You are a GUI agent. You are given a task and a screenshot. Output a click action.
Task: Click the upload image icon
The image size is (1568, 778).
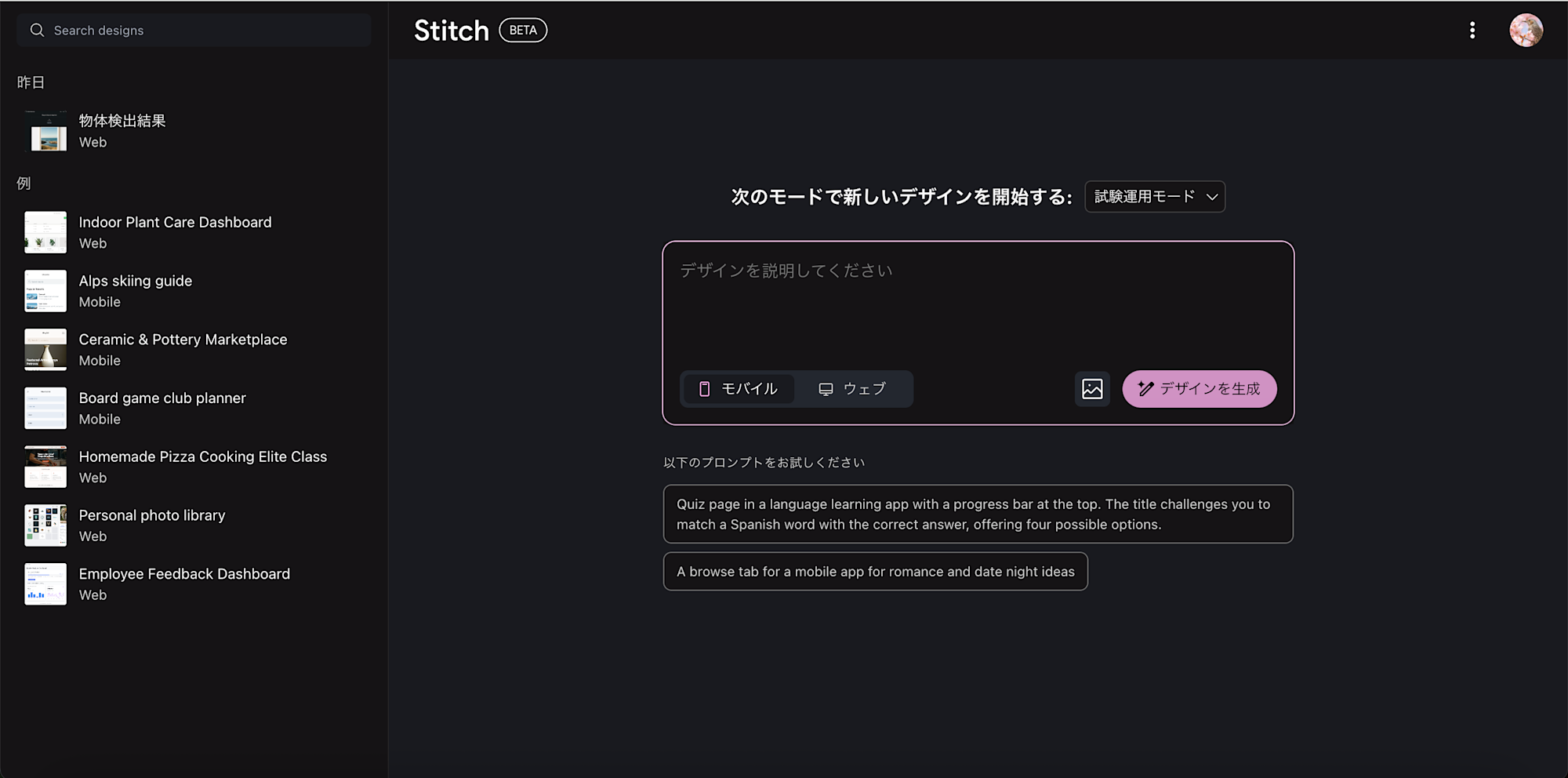pos(1092,389)
